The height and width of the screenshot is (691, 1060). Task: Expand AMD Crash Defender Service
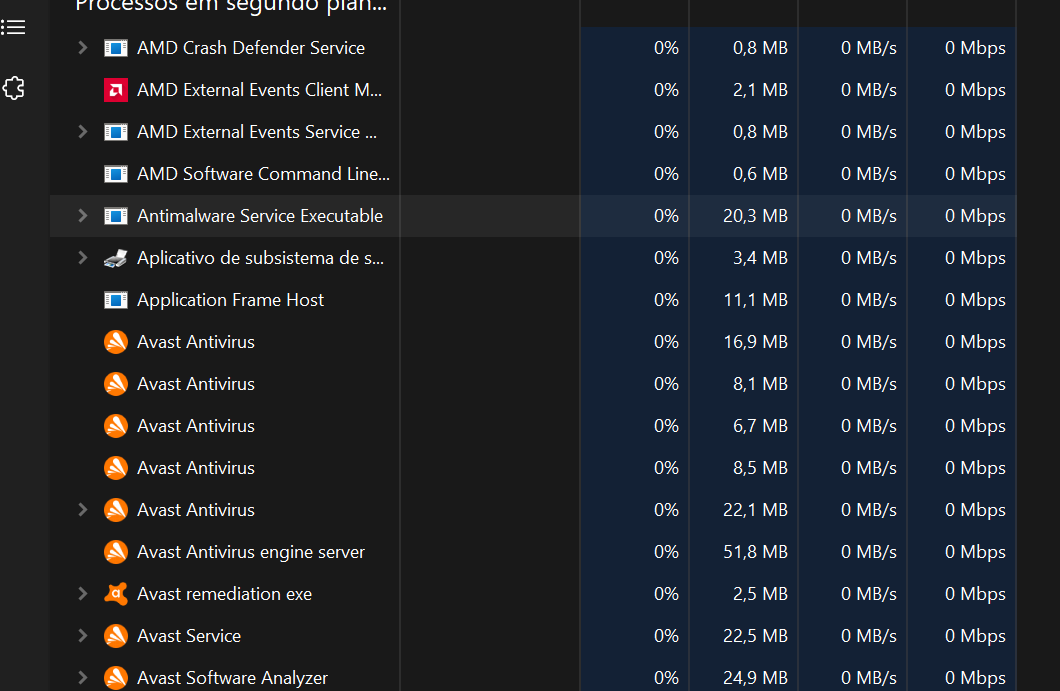(82, 47)
